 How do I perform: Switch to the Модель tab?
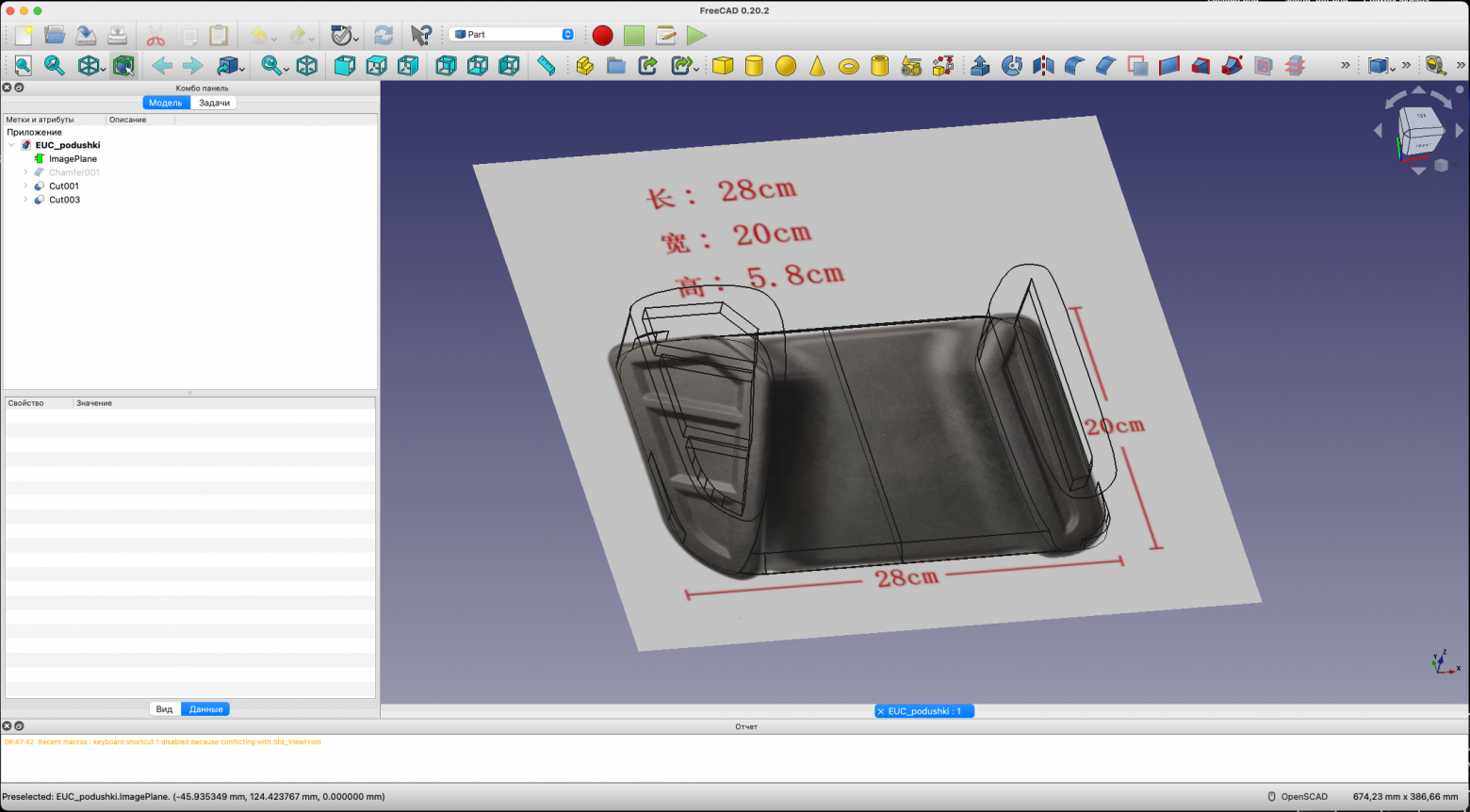(166, 103)
